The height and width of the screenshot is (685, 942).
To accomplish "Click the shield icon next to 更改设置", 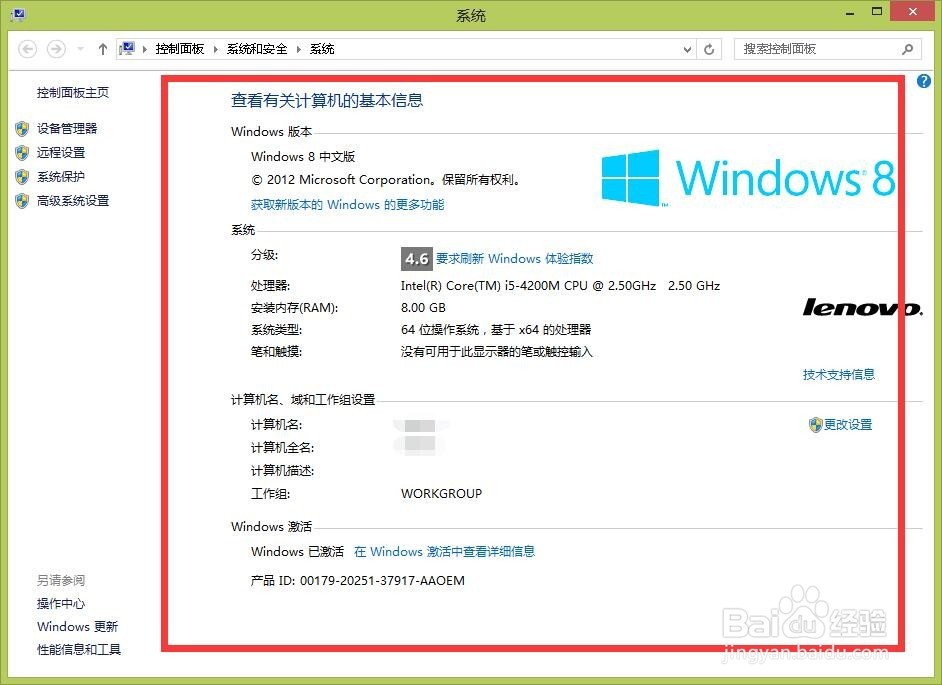I will pos(815,425).
